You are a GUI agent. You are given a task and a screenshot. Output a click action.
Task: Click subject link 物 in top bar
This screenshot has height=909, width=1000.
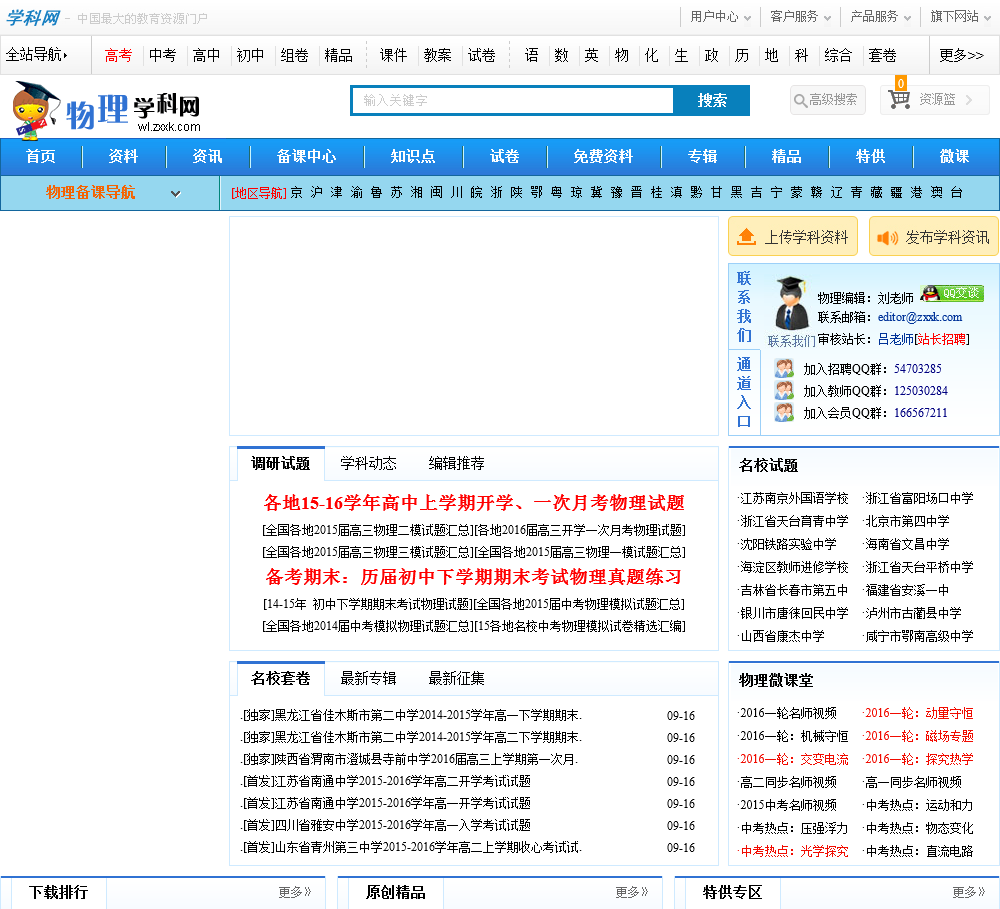pyautogui.click(x=621, y=55)
